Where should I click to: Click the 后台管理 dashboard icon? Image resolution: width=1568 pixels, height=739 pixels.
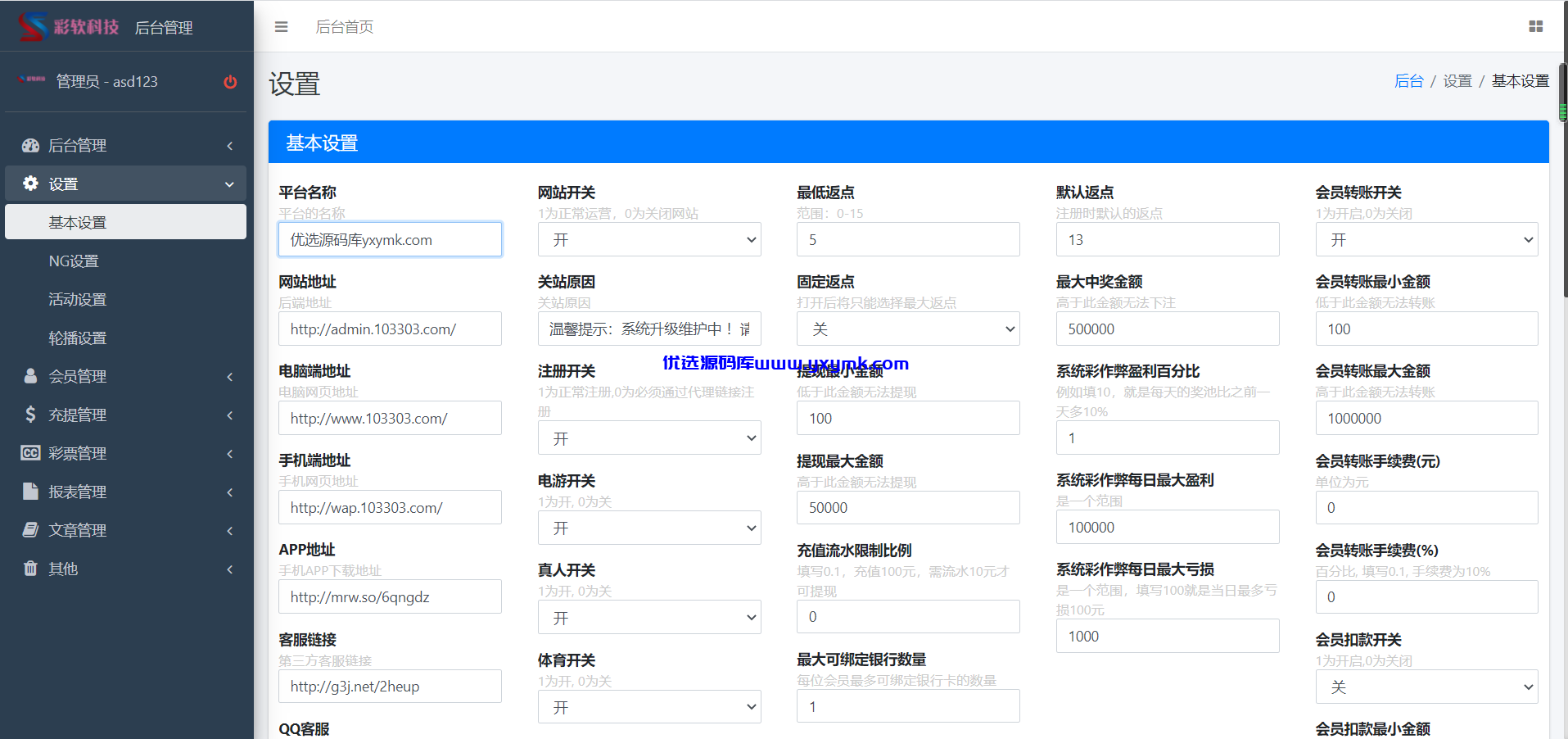point(30,145)
